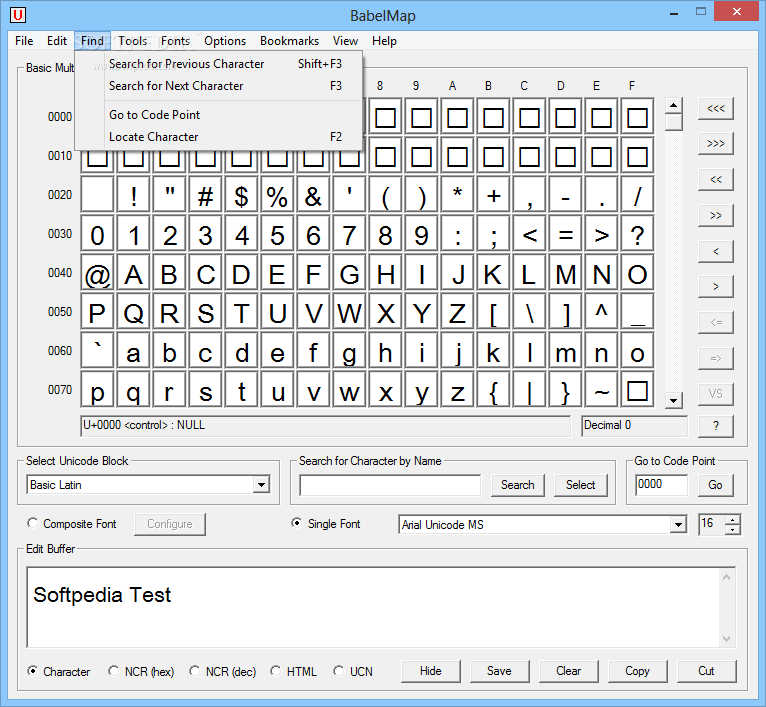766x707 pixels.
Task: Select the ^ caret character cell
Action: 601,313
